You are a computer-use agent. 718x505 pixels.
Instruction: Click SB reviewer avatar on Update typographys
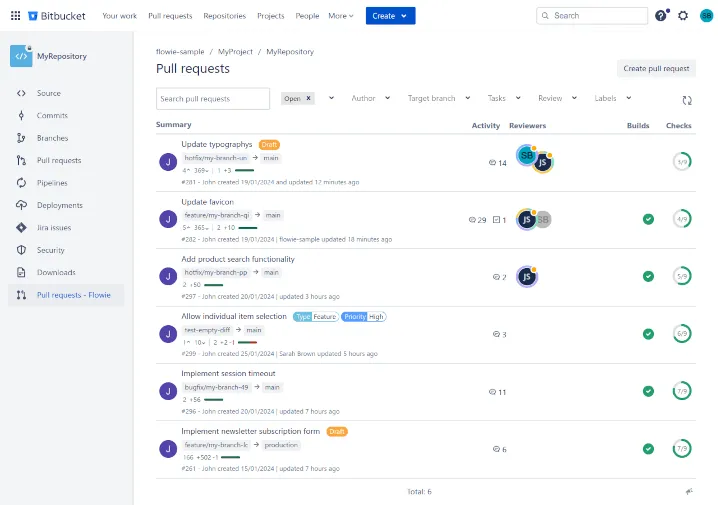526,155
